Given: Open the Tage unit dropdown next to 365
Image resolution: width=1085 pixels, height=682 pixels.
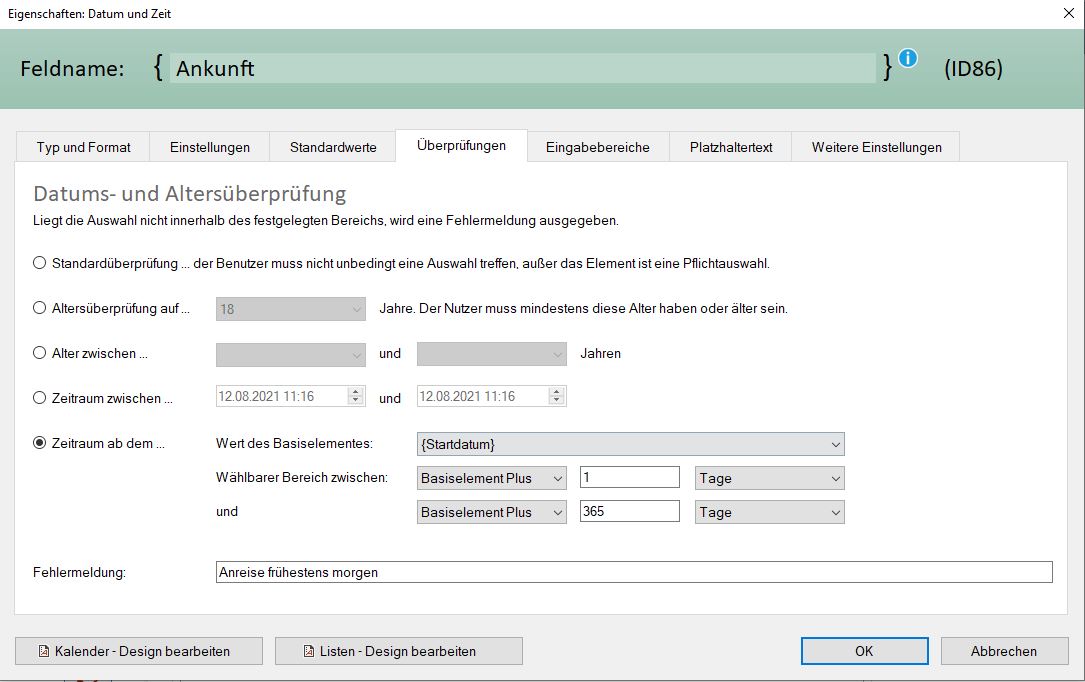Looking at the screenshot, I should [x=769, y=512].
